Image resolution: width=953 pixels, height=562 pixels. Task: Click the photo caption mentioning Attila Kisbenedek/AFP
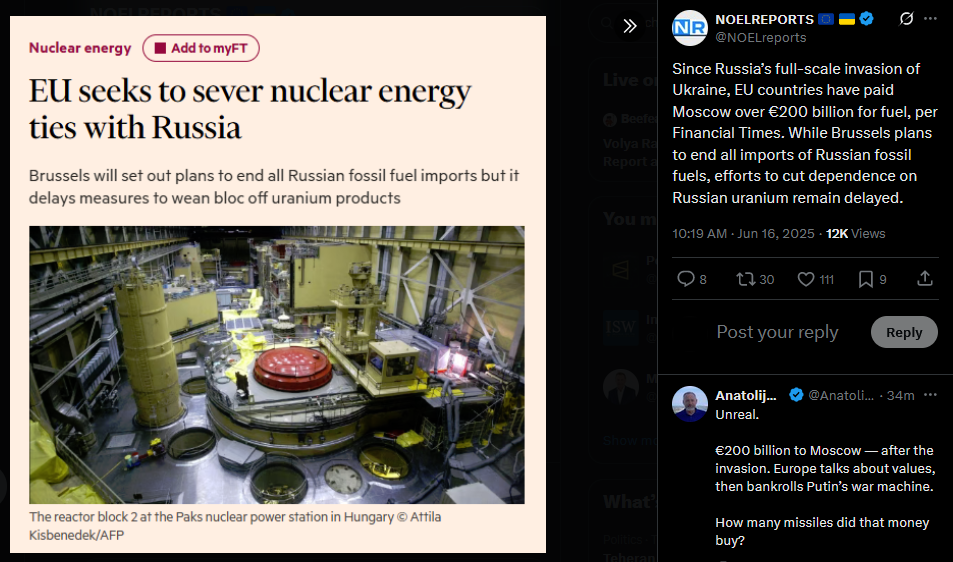[x=235, y=526]
